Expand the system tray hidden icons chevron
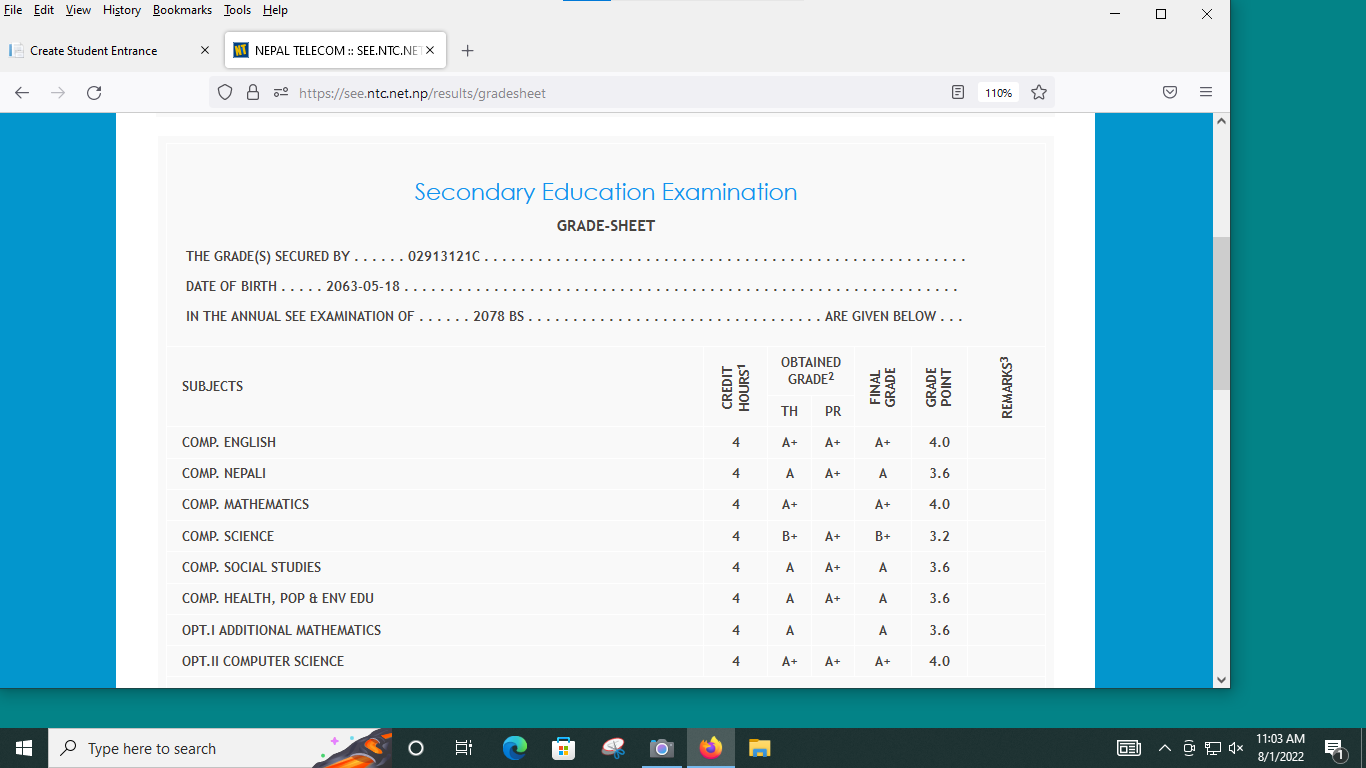The width and height of the screenshot is (1366, 768). tap(1164, 748)
